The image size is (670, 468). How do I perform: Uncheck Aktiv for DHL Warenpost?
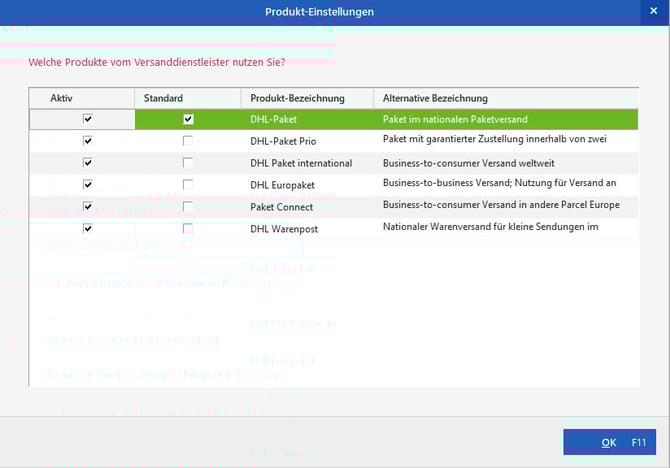click(88, 229)
